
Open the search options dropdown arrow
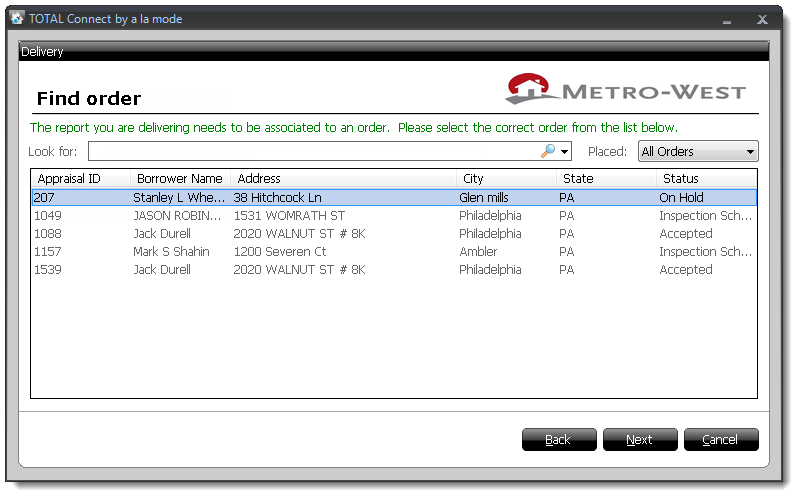coord(565,152)
